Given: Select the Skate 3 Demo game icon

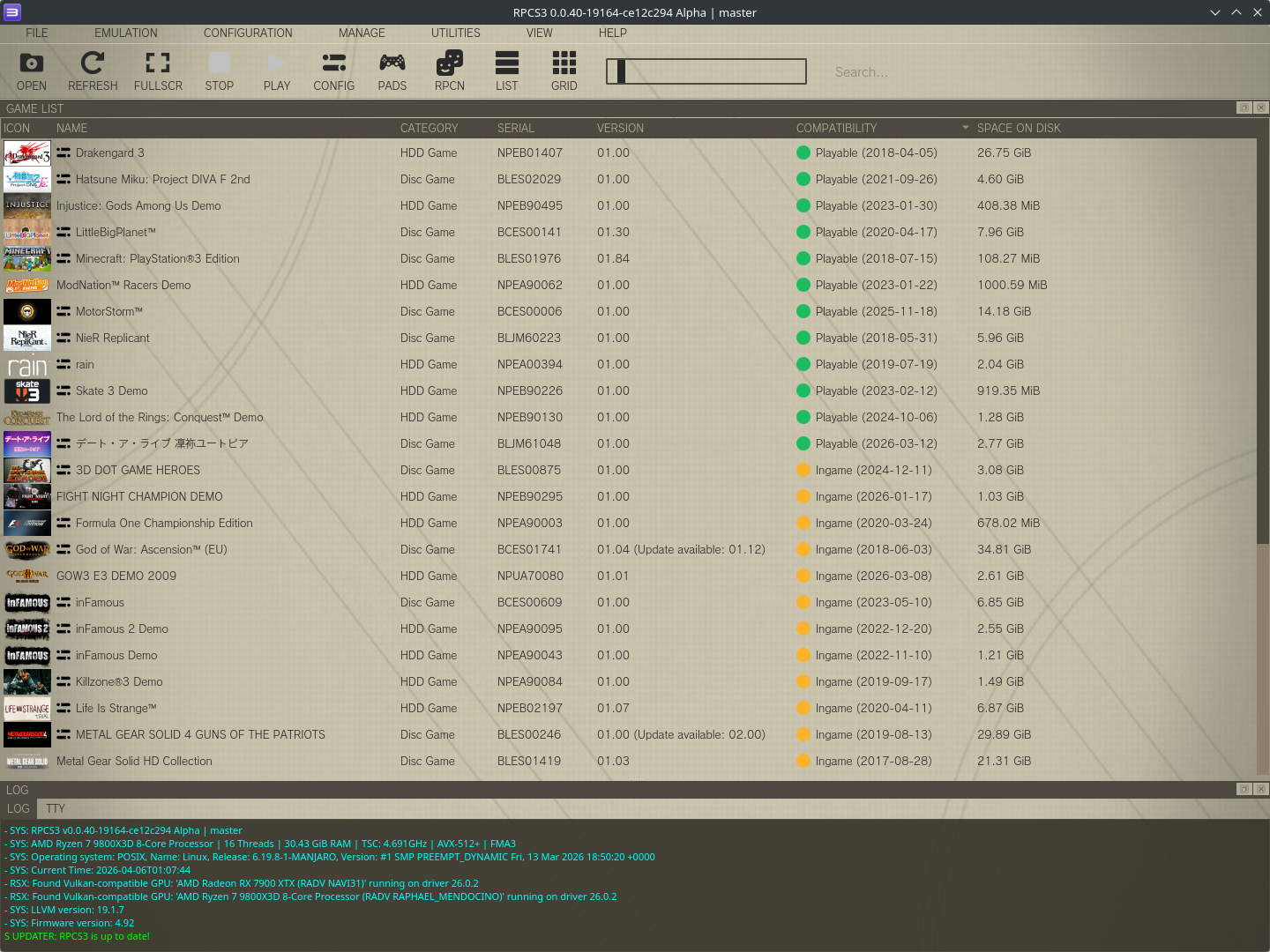Looking at the screenshot, I should (x=27, y=390).
